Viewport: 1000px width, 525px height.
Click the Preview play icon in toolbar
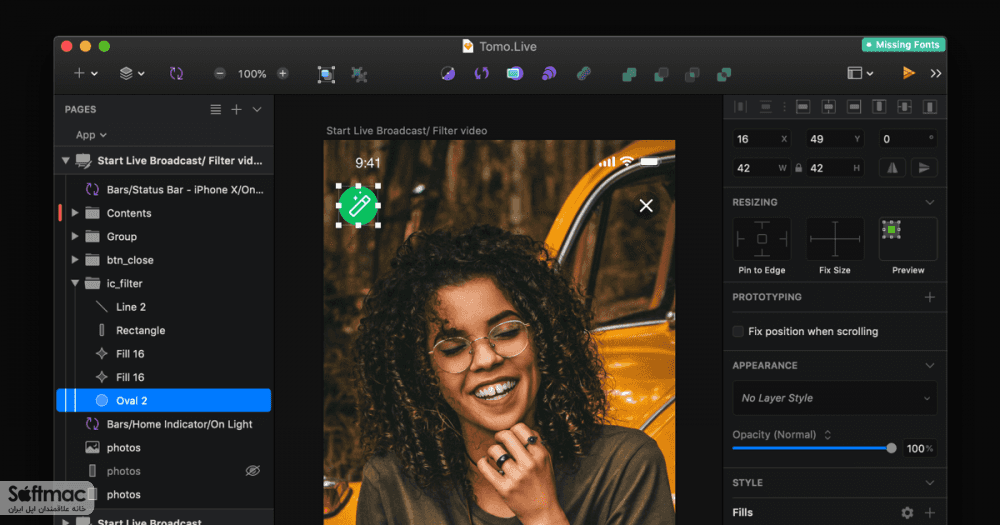(x=909, y=73)
